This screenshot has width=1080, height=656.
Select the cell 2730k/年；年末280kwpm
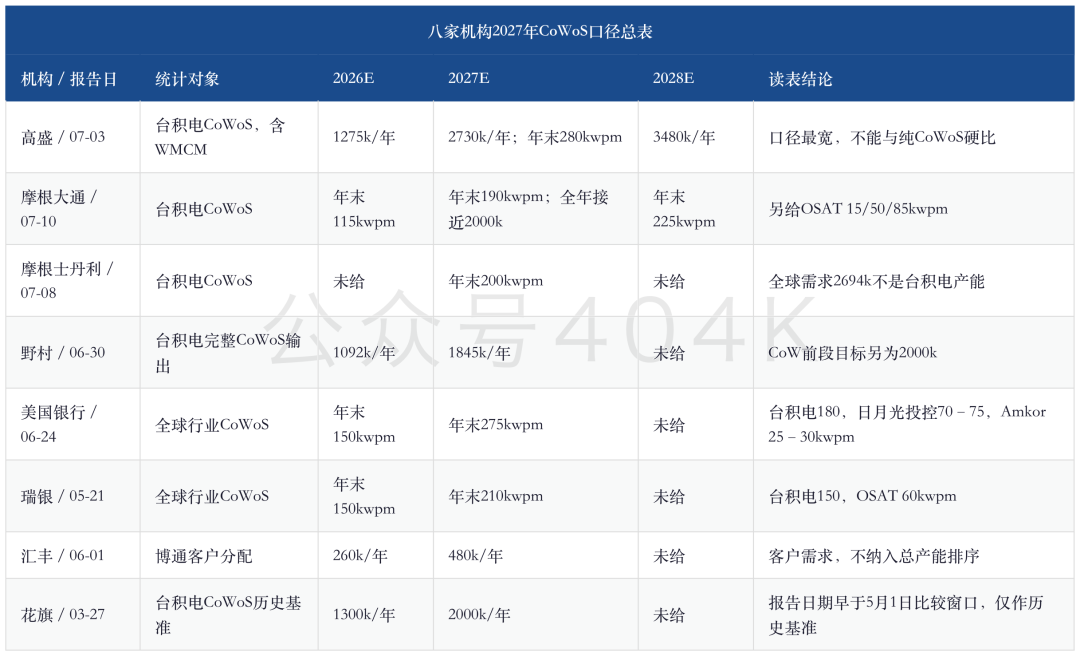click(x=535, y=137)
